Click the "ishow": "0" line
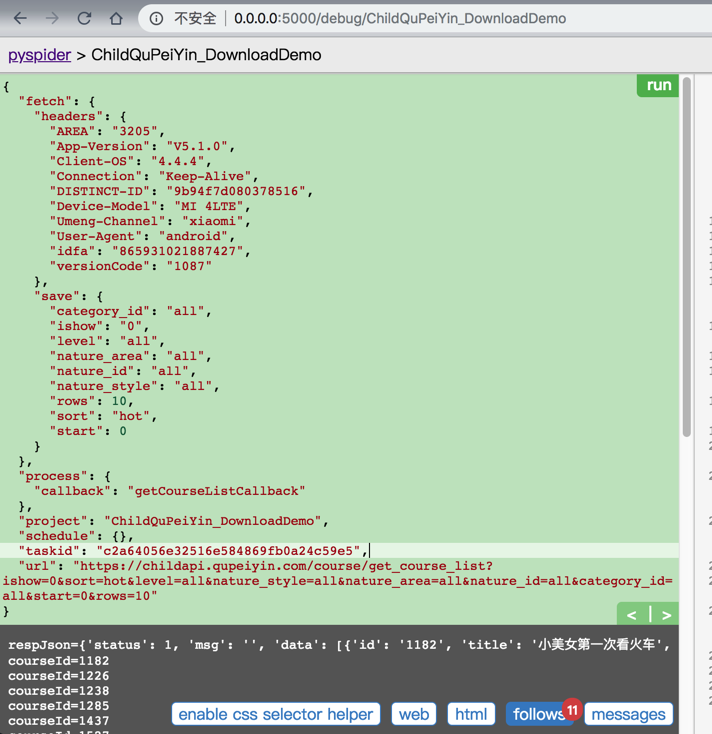 (x=99, y=326)
